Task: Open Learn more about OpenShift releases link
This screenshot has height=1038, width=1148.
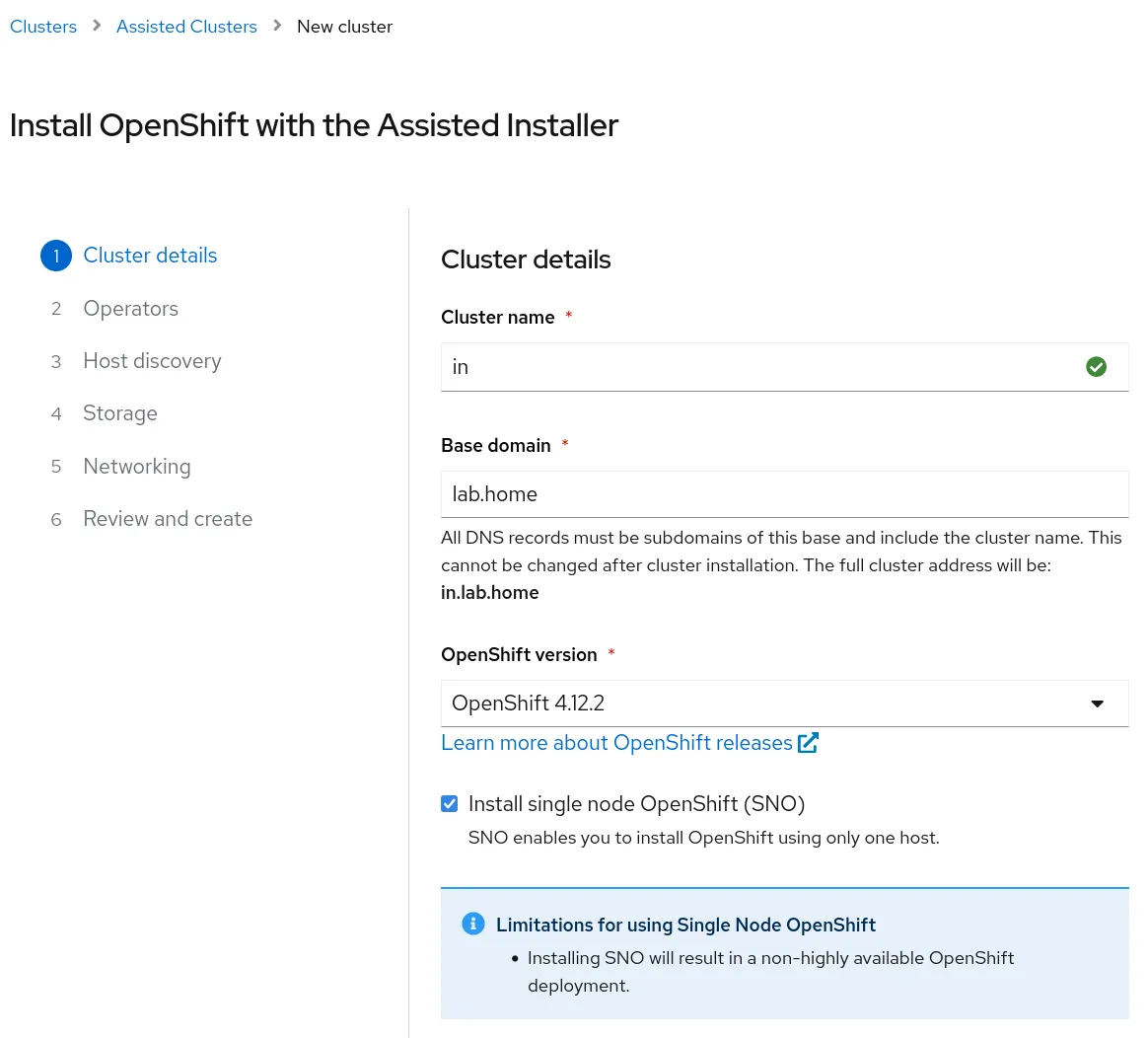Action: [616, 743]
